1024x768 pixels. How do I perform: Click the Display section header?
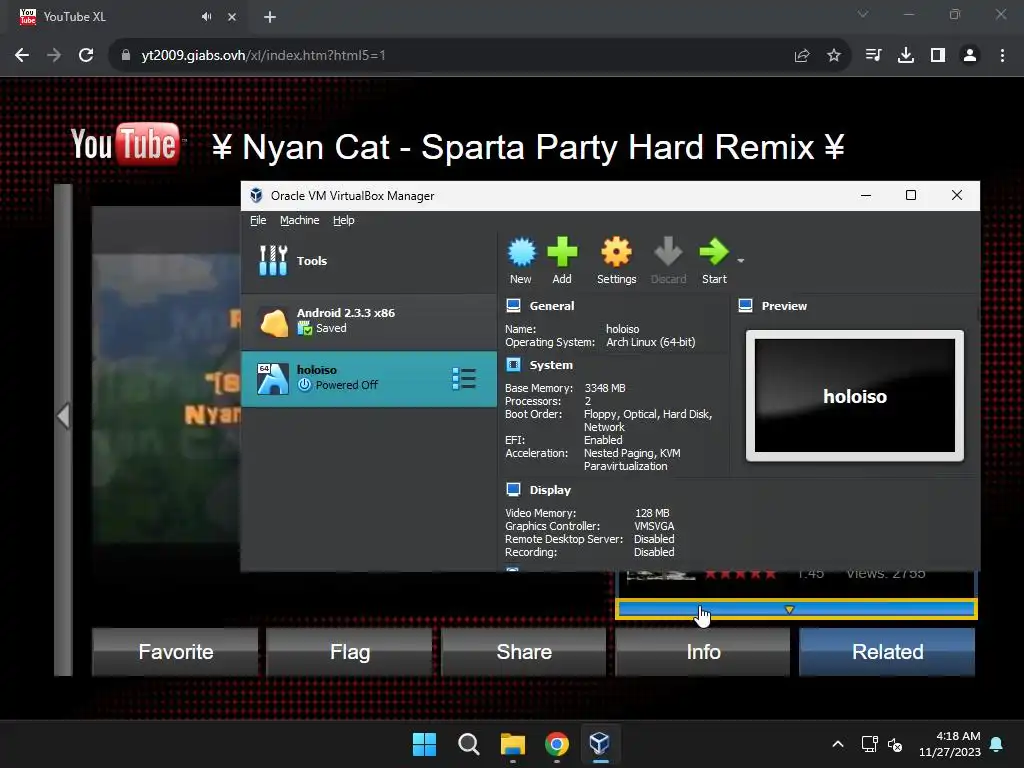[x=550, y=490]
